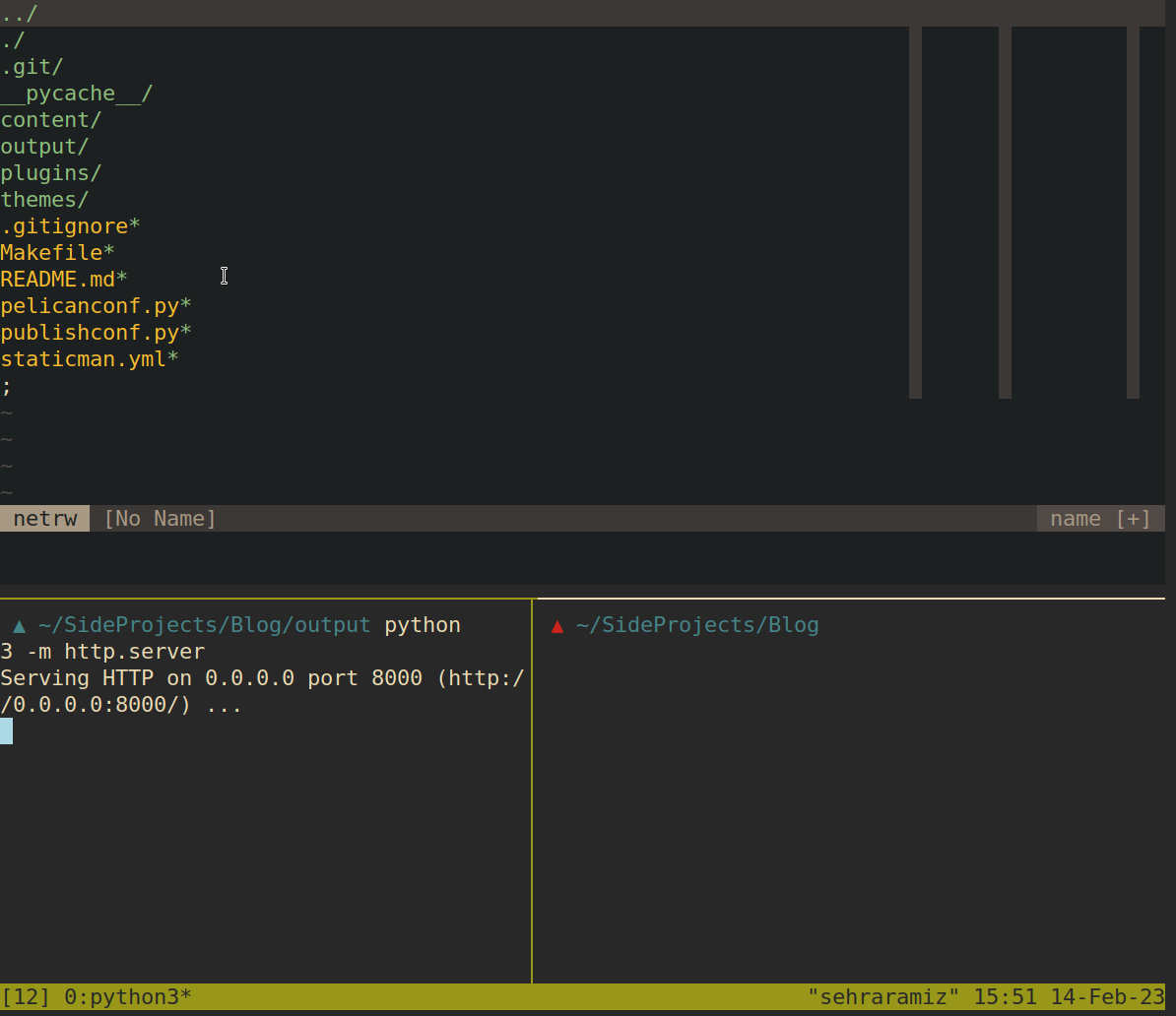Screen dimensions: 1176x1016
Task: Click the 14-Feb-23 date in the tmux bar
Action: pyautogui.click(x=1108, y=996)
